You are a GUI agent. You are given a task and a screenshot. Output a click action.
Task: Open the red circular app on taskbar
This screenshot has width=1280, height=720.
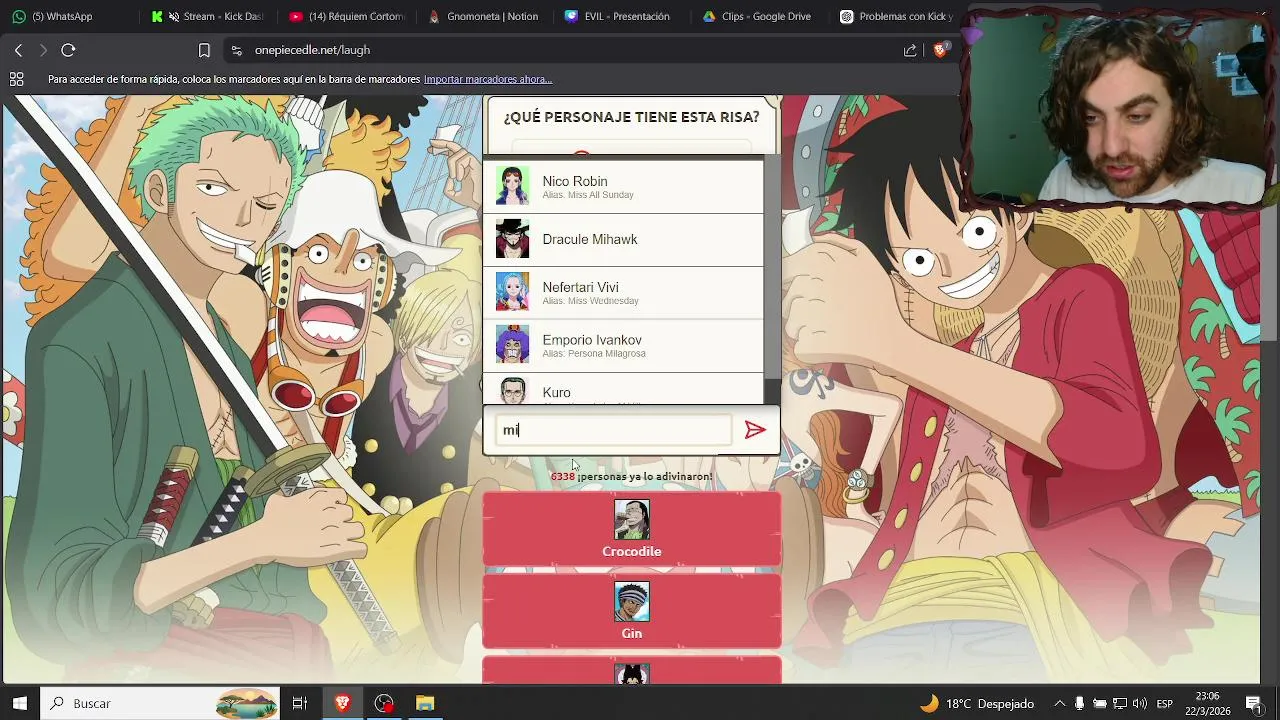[x=384, y=703]
